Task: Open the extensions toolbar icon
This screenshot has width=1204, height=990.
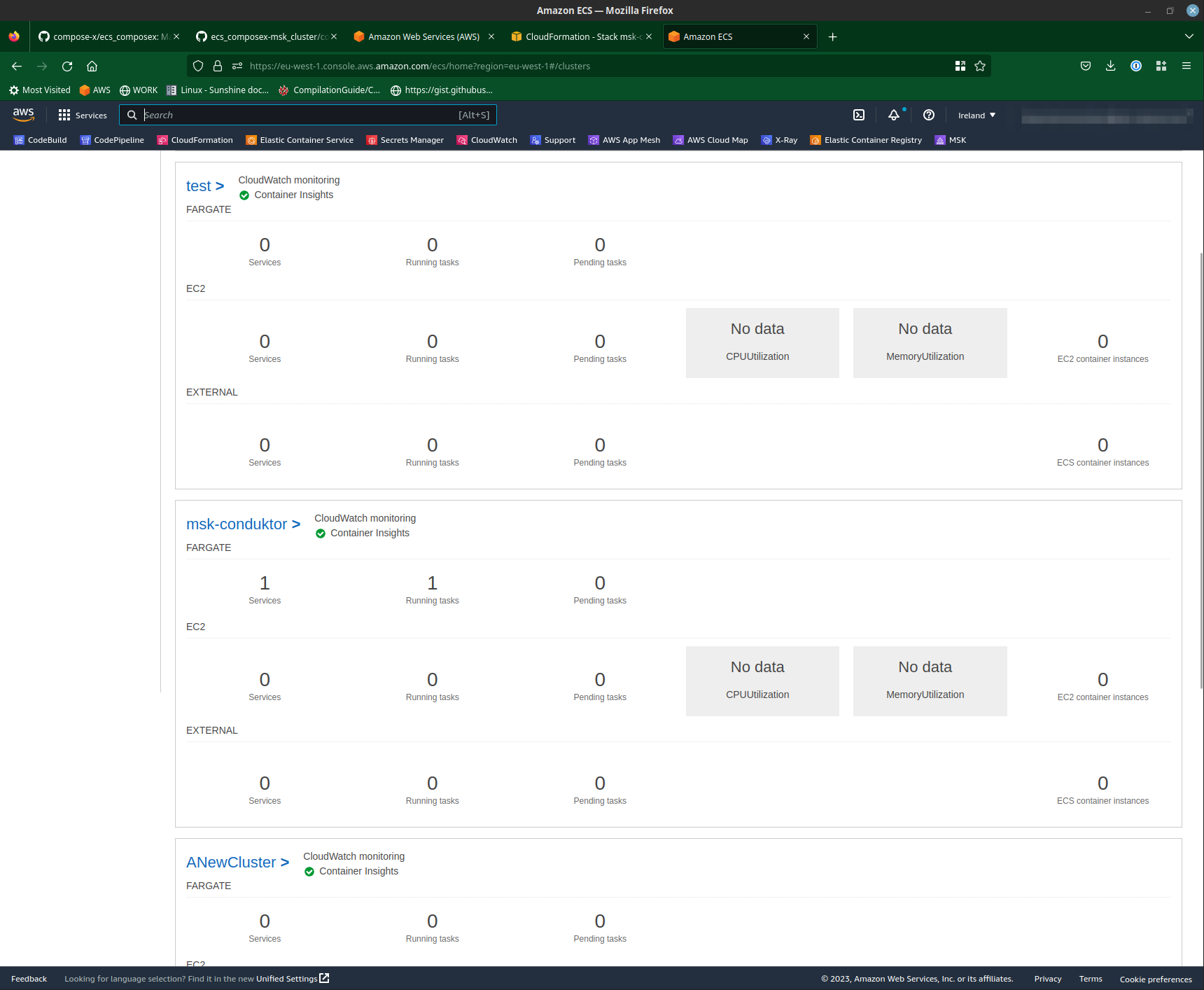Action: 1161,66
